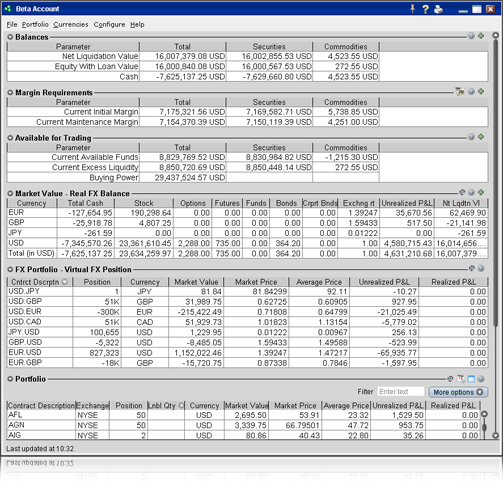Image resolution: width=504 pixels, height=488 pixels.
Task: Collapse the FX Portfolio - Virtual FX Position section
Action: pyautogui.click(x=10, y=269)
